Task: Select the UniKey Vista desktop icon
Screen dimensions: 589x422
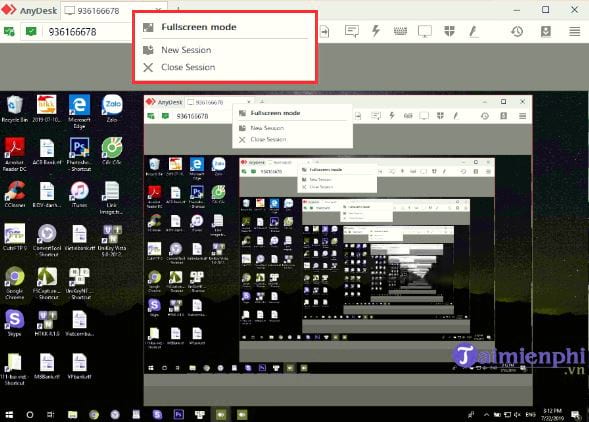Action: [112, 240]
